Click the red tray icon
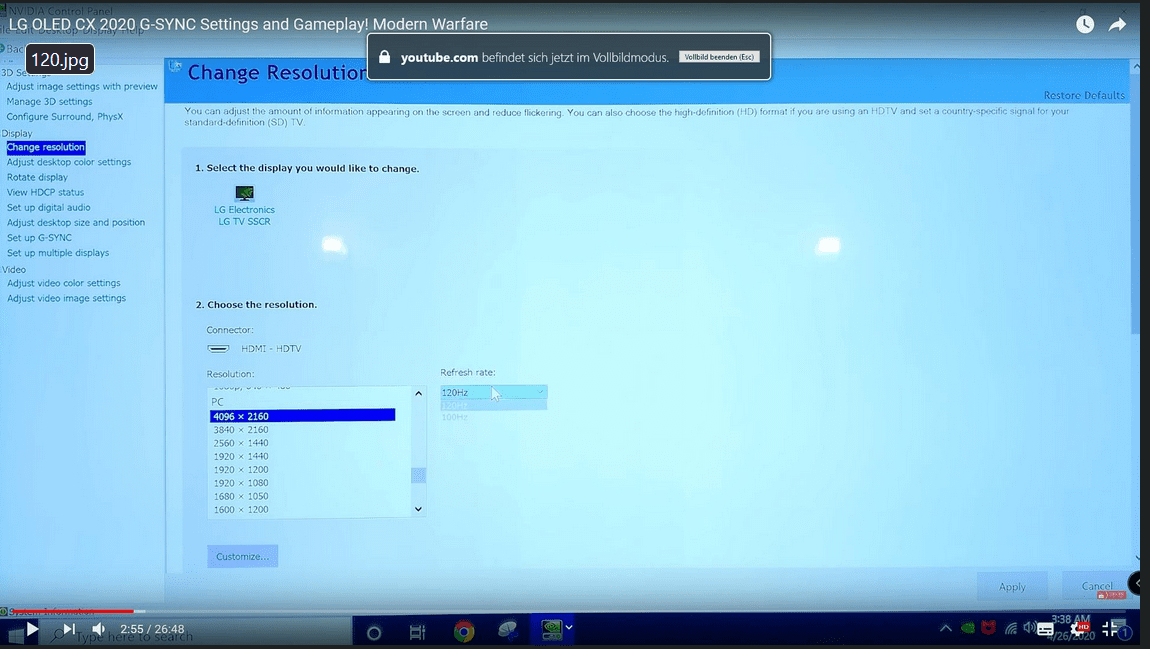The image size is (1150, 649). (989, 628)
